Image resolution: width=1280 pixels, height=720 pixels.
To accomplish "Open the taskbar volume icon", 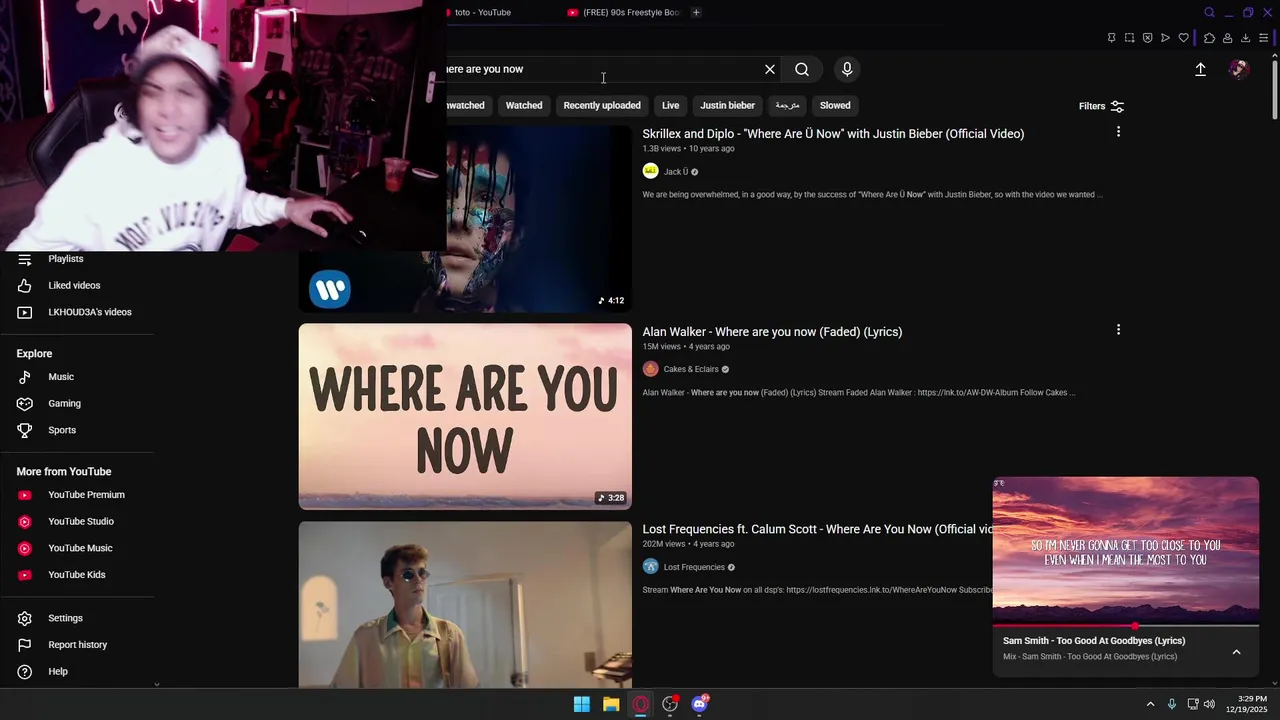I will pyautogui.click(x=1209, y=704).
